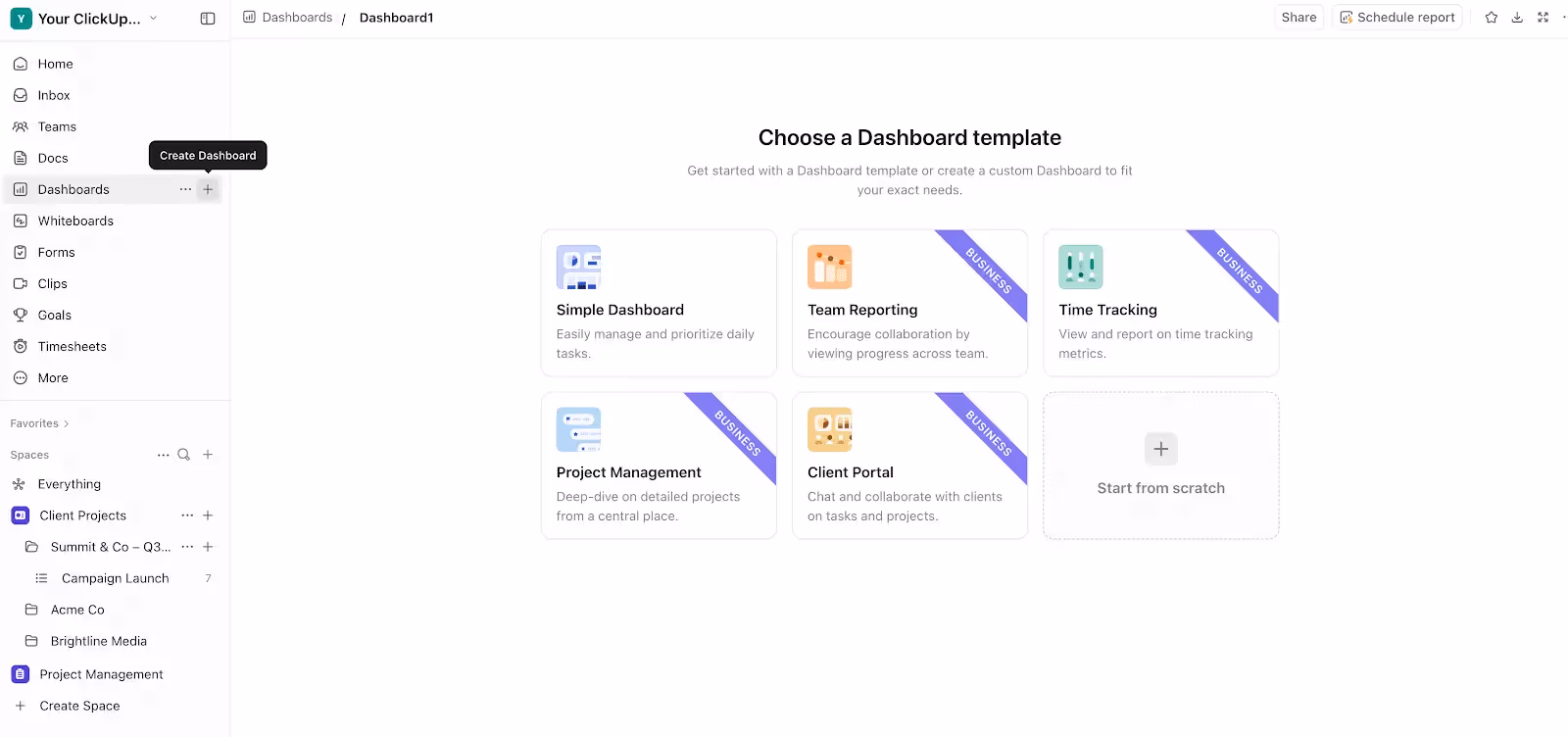Image resolution: width=1568 pixels, height=737 pixels.
Task: Open the workspace switcher chevron
Action: [x=153, y=18]
